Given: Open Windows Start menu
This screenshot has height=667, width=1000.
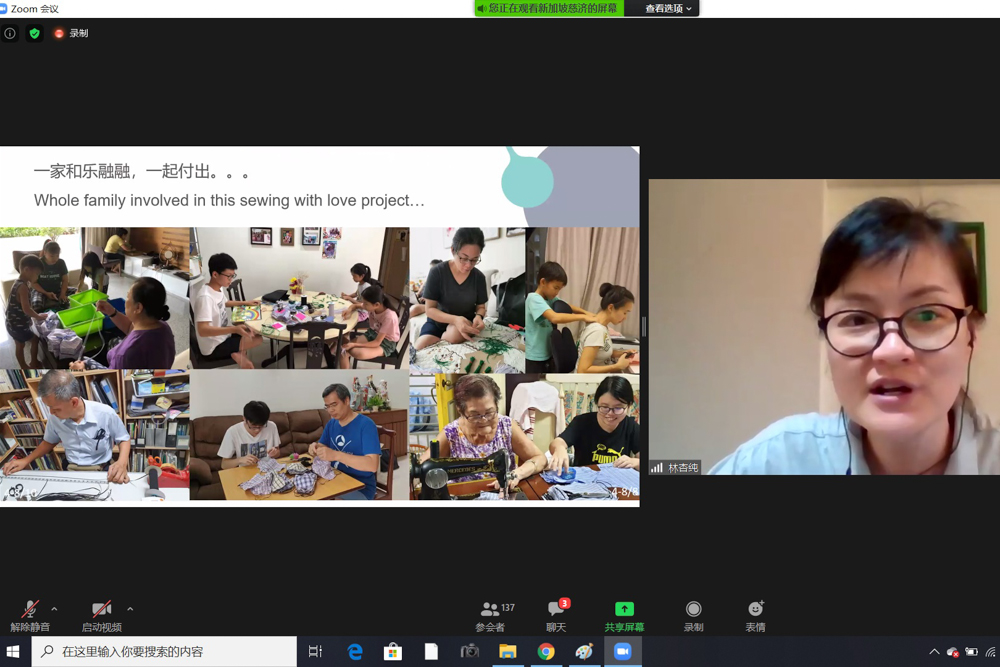Looking at the screenshot, I should click(x=14, y=652).
